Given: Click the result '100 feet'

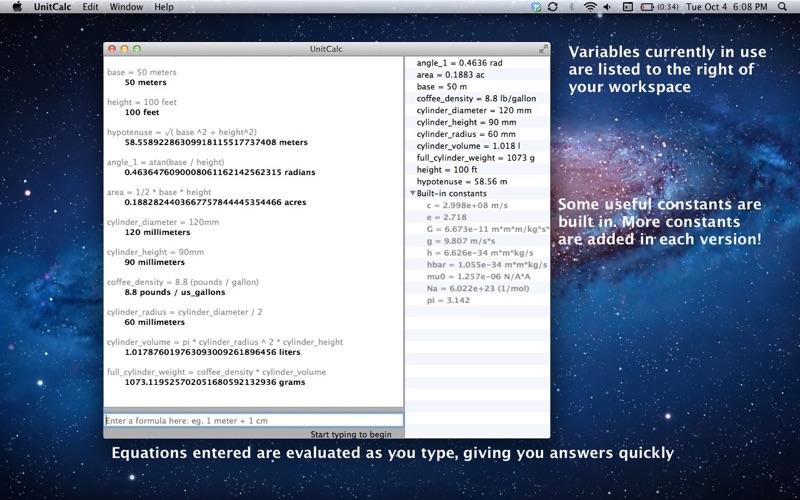Looking at the screenshot, I should click(x=142, y=112).
